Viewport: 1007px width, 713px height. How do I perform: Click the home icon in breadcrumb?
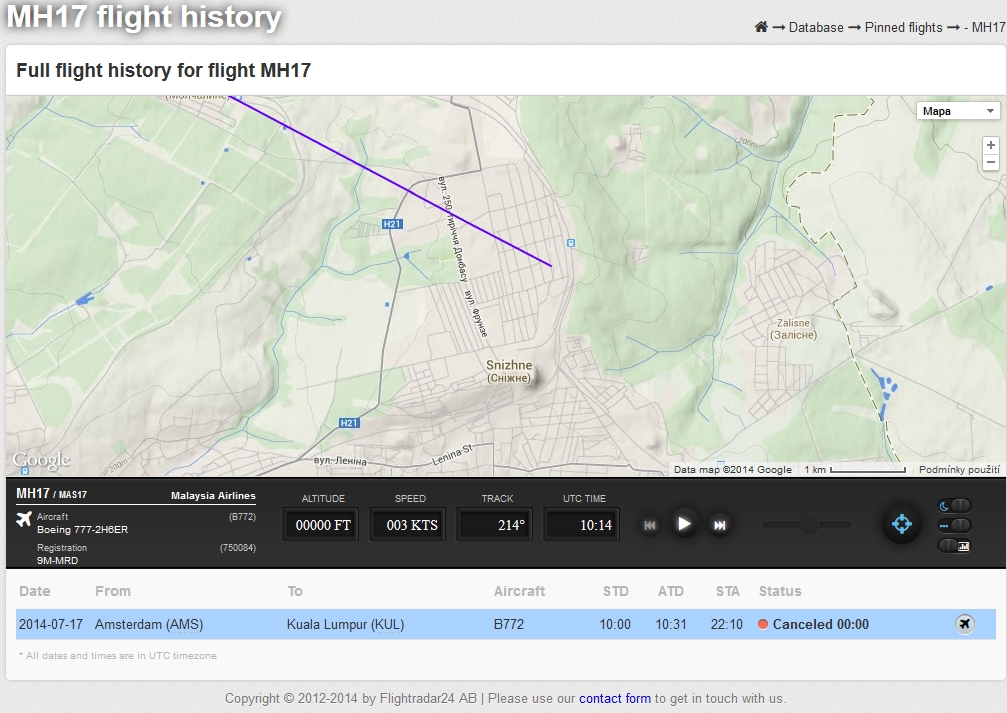coord(761,27)
